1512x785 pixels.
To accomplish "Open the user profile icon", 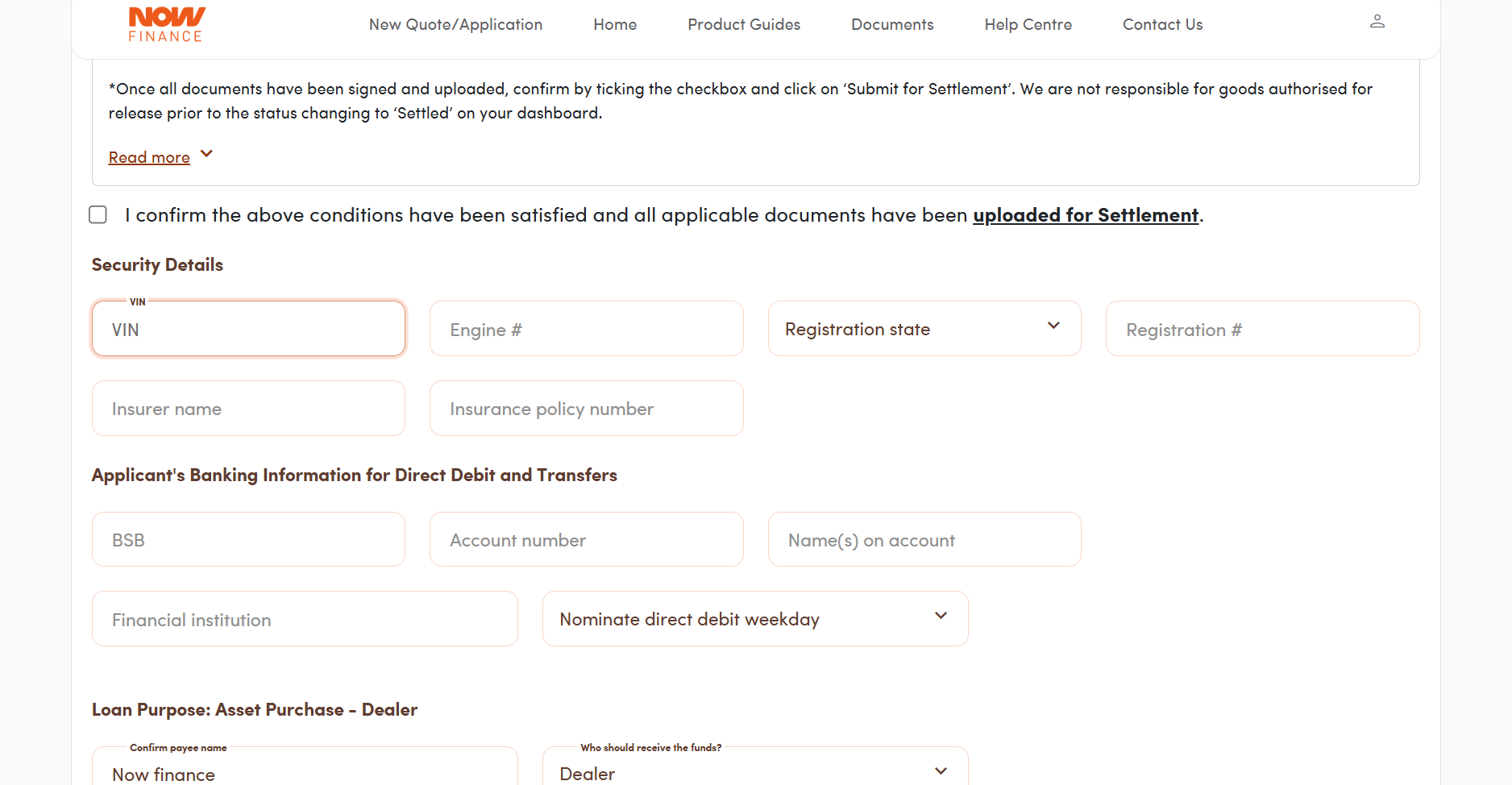I will point(1377,22).
